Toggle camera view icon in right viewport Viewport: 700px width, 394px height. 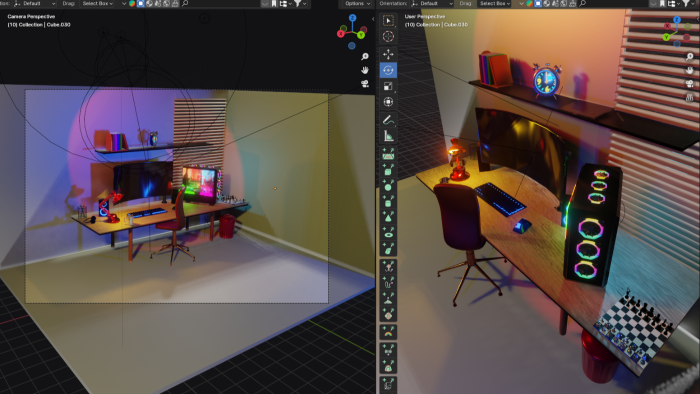click(x=690, y=83)
